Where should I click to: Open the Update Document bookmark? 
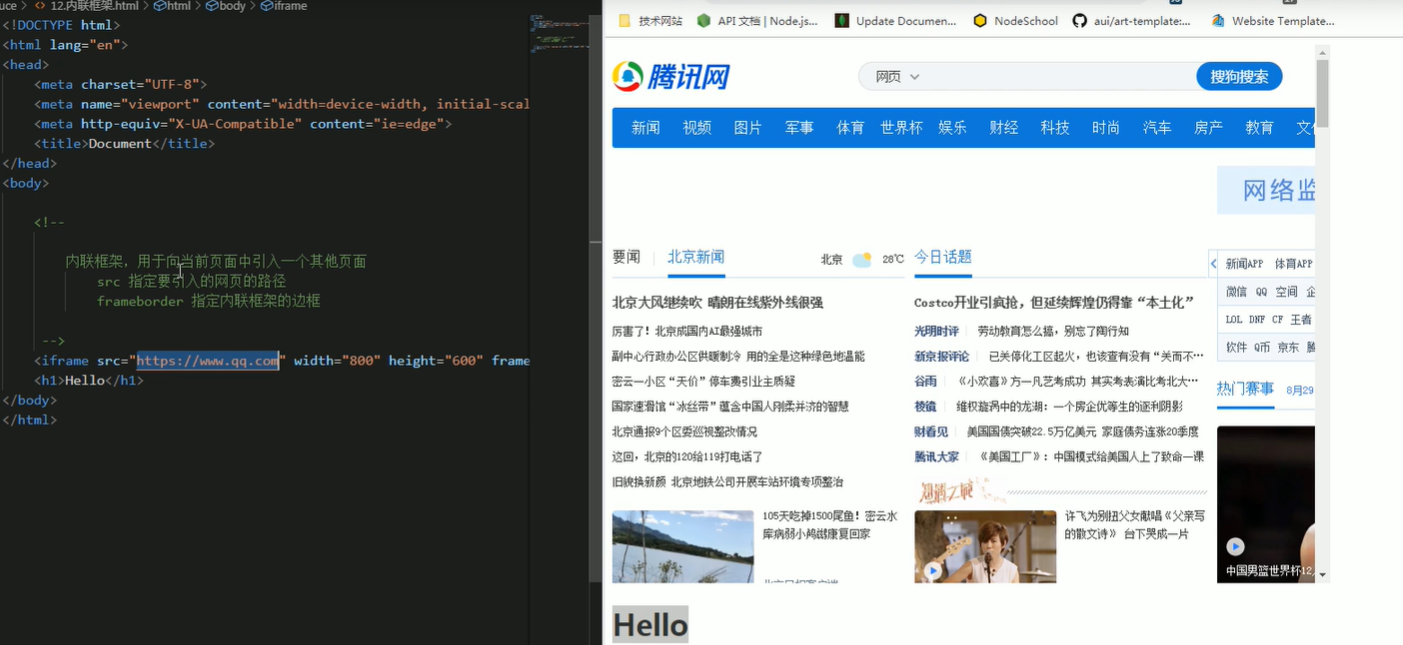pos(895,21)
